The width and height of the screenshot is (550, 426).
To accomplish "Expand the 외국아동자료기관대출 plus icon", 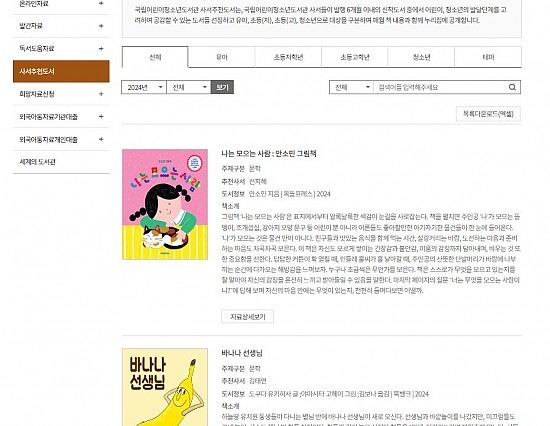I will point(101,117).
